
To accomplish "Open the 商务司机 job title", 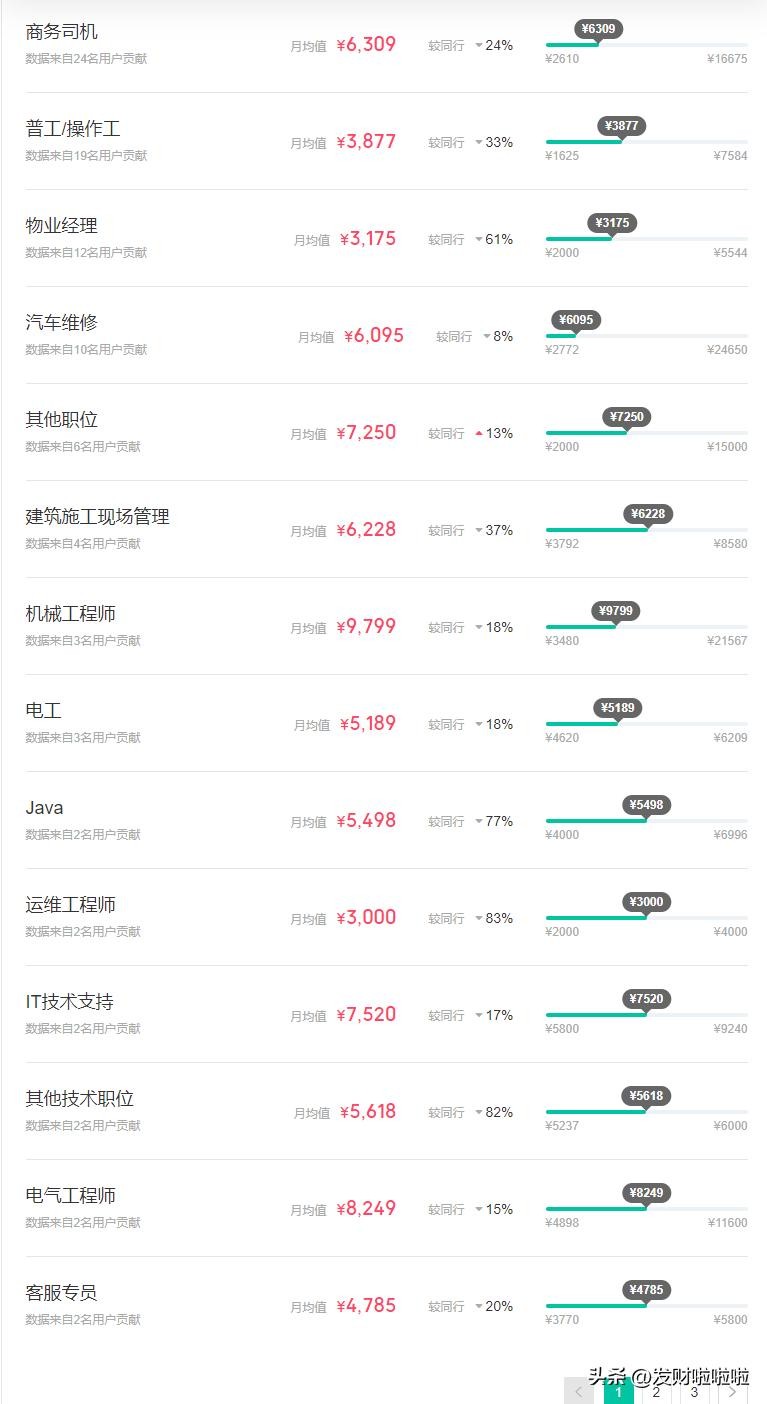I will [62, 32].
